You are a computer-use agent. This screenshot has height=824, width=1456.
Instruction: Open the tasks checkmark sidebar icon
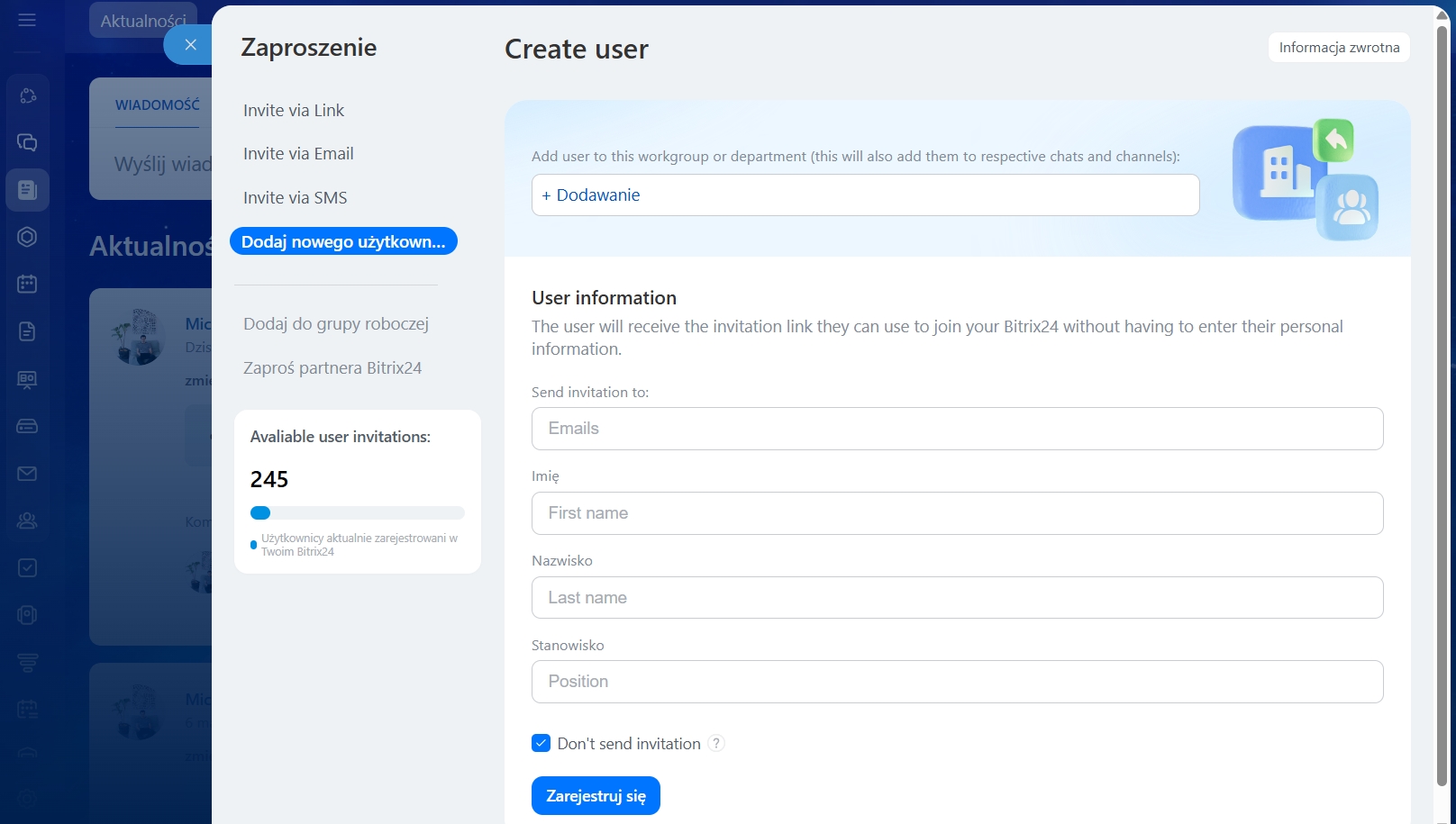27,568
